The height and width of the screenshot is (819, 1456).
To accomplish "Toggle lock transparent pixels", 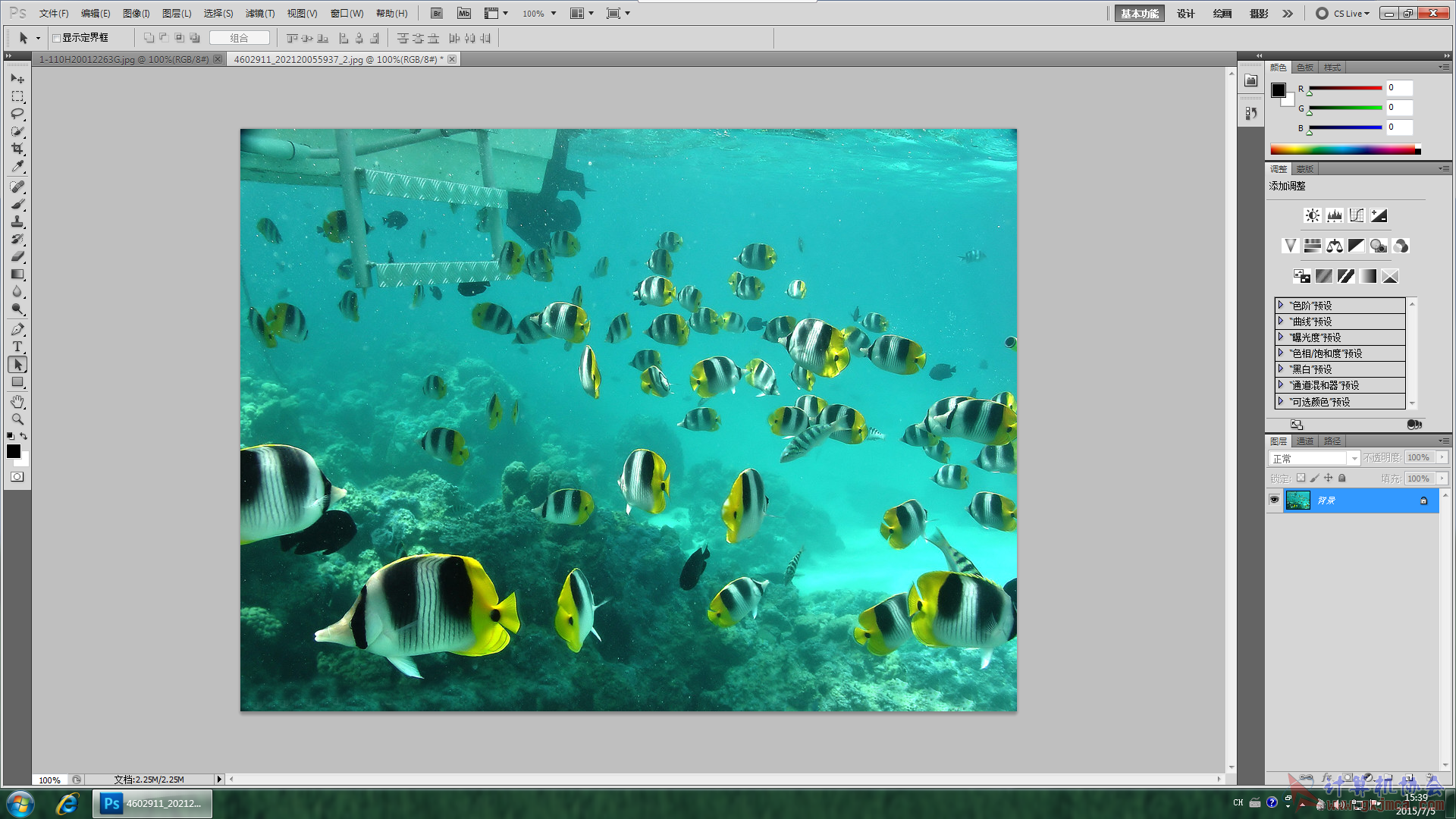I will tap(1301, 478).
